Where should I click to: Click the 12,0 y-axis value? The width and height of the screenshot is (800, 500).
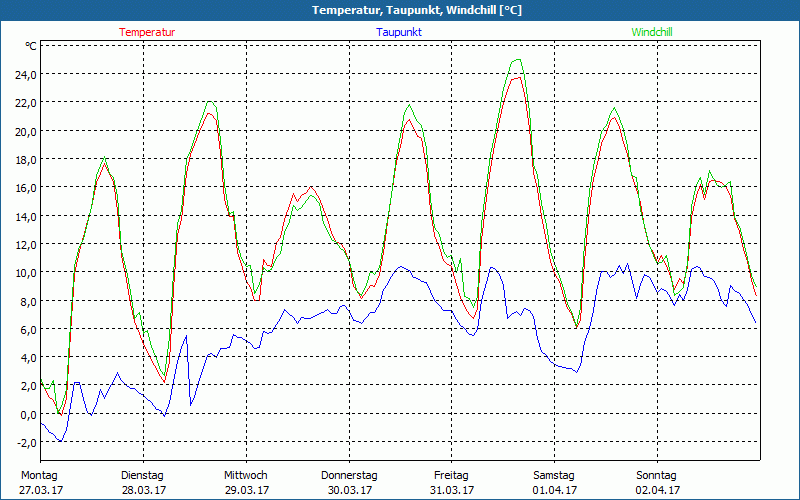tap(26, 244)
